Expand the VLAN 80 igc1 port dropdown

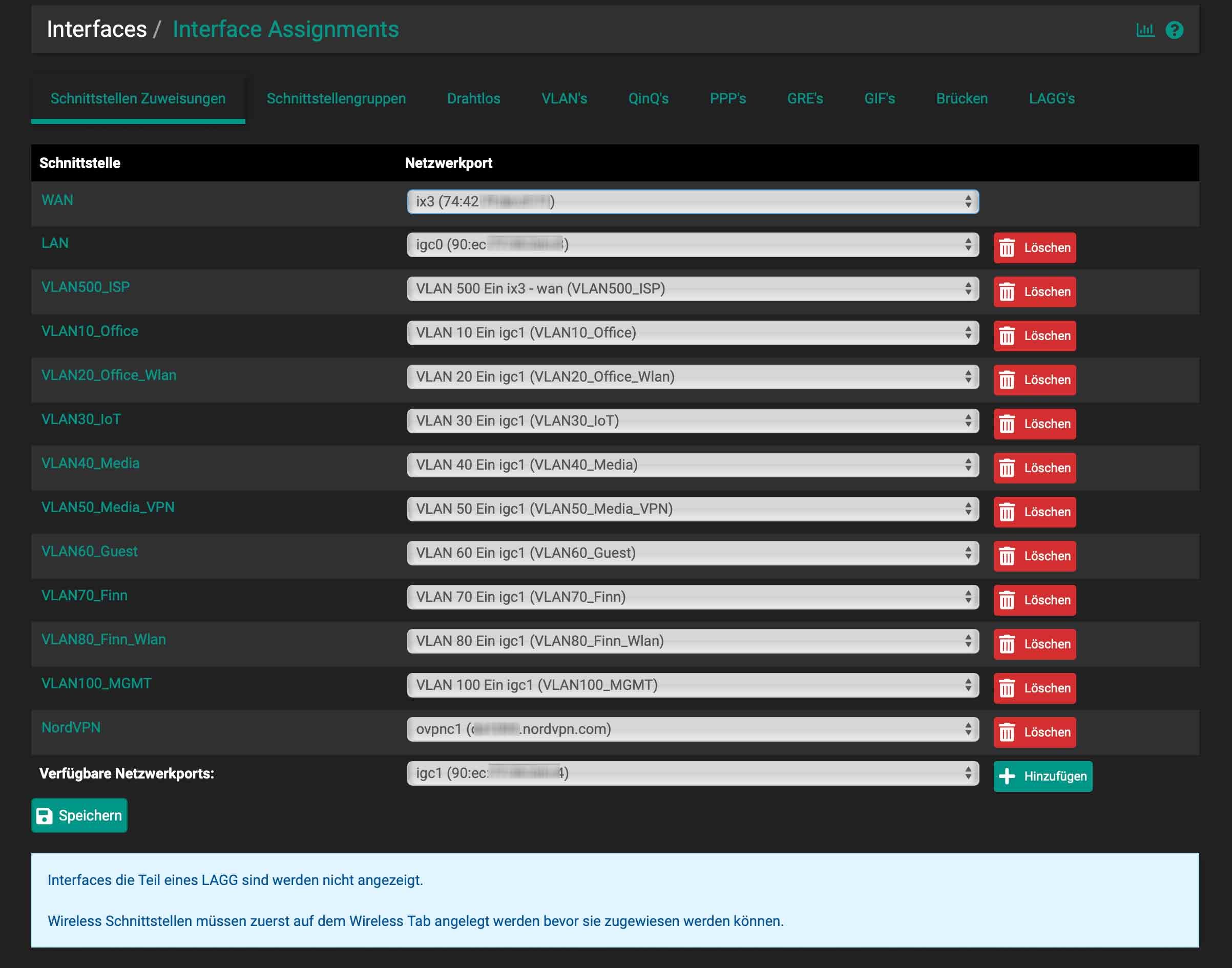click(693, 641)
